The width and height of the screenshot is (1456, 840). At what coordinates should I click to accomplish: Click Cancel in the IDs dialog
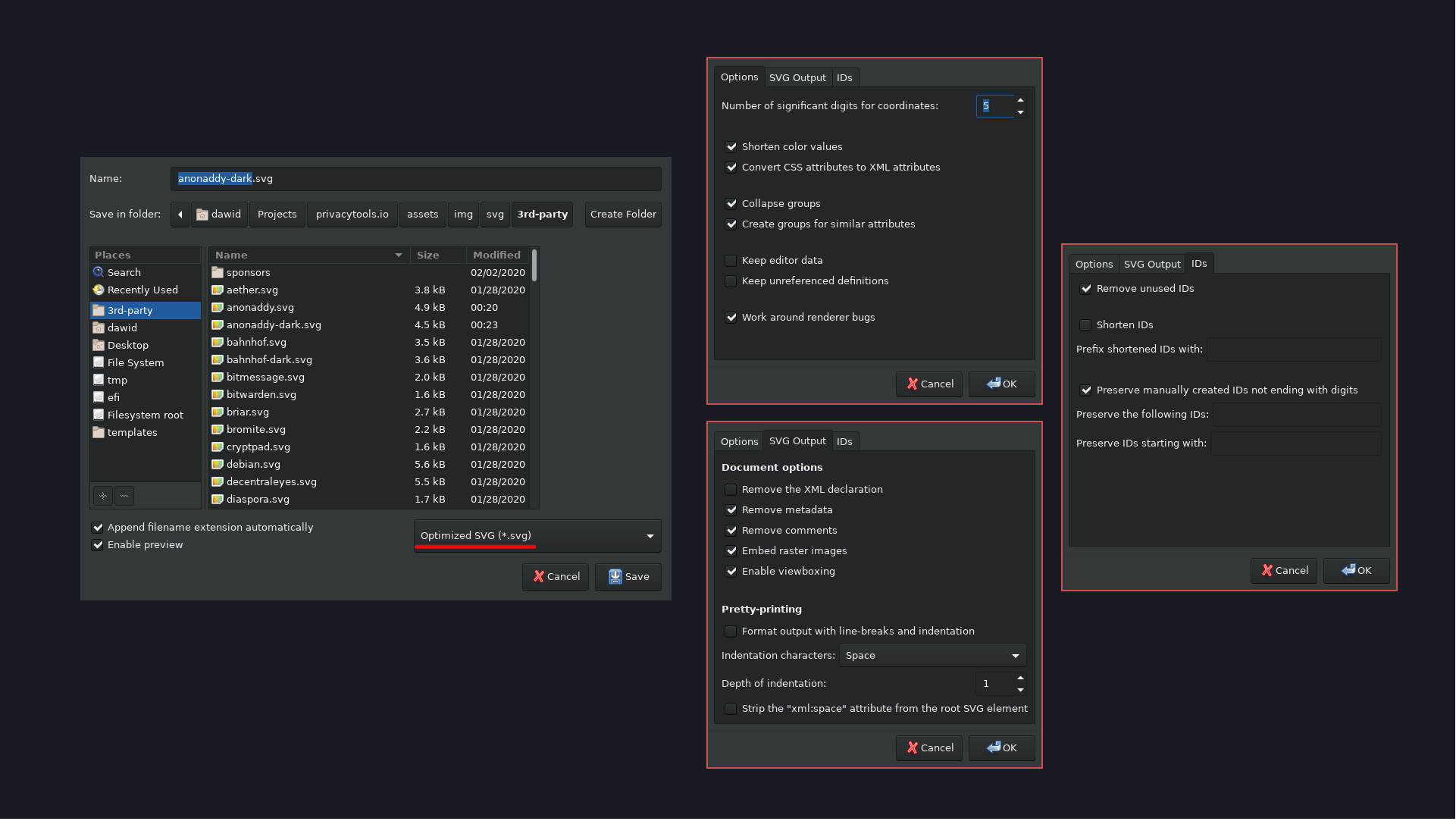click(x=1284, y=571)
